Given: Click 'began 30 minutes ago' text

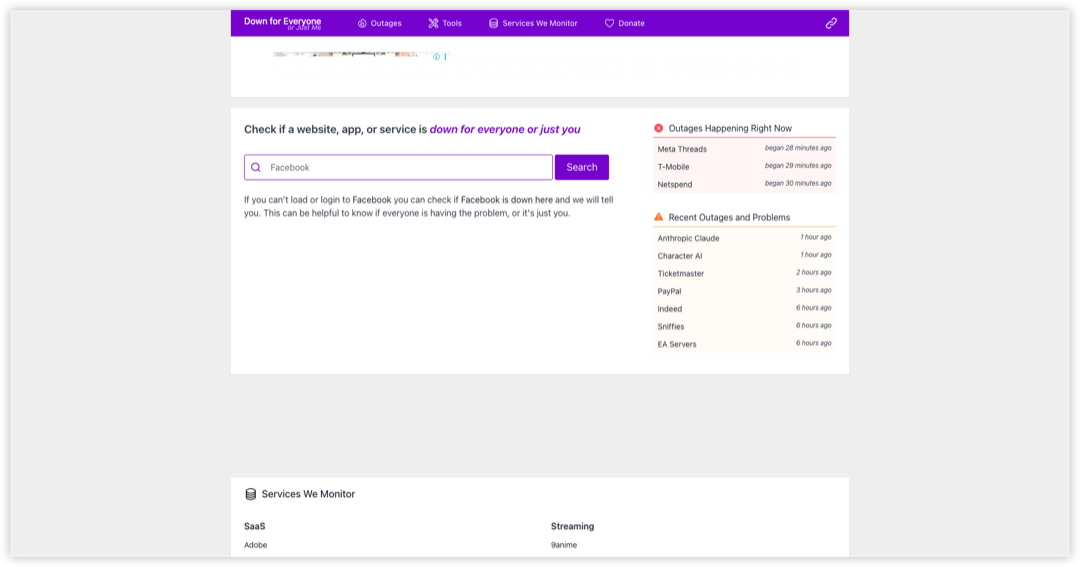Looking at the screenshot, I should point(798,183).
